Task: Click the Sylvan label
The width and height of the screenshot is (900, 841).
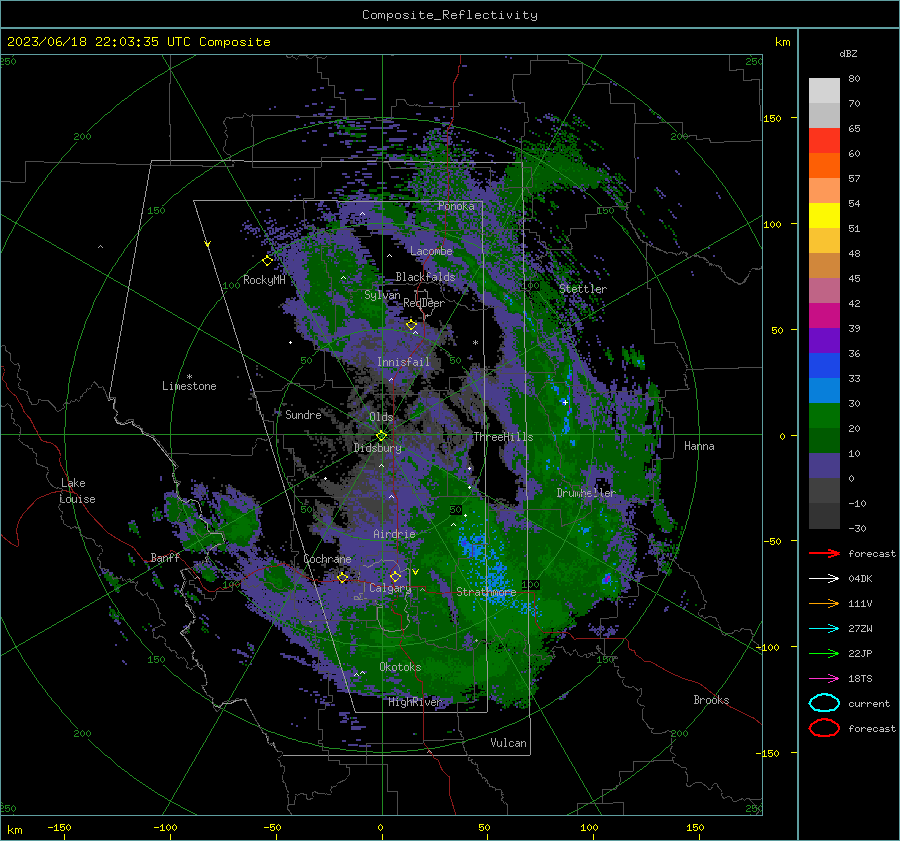Action: coord(382,295)
